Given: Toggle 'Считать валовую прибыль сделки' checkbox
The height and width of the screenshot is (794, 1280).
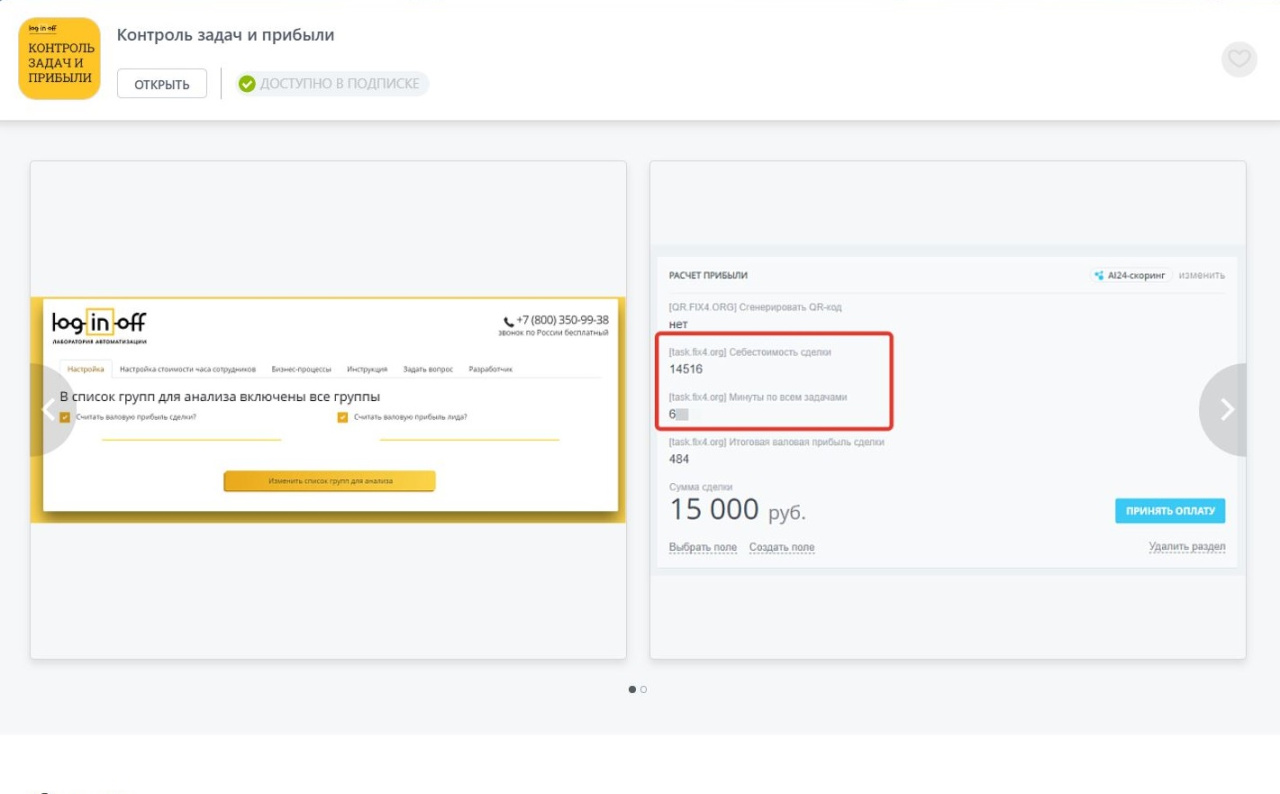Looking at the screenshot, I should tap(65, 417).
